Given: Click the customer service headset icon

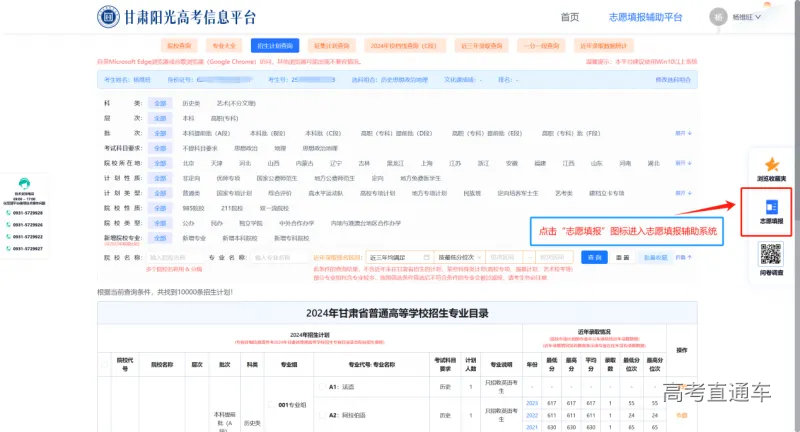Looking at the screenshot, I should (24, 184).
